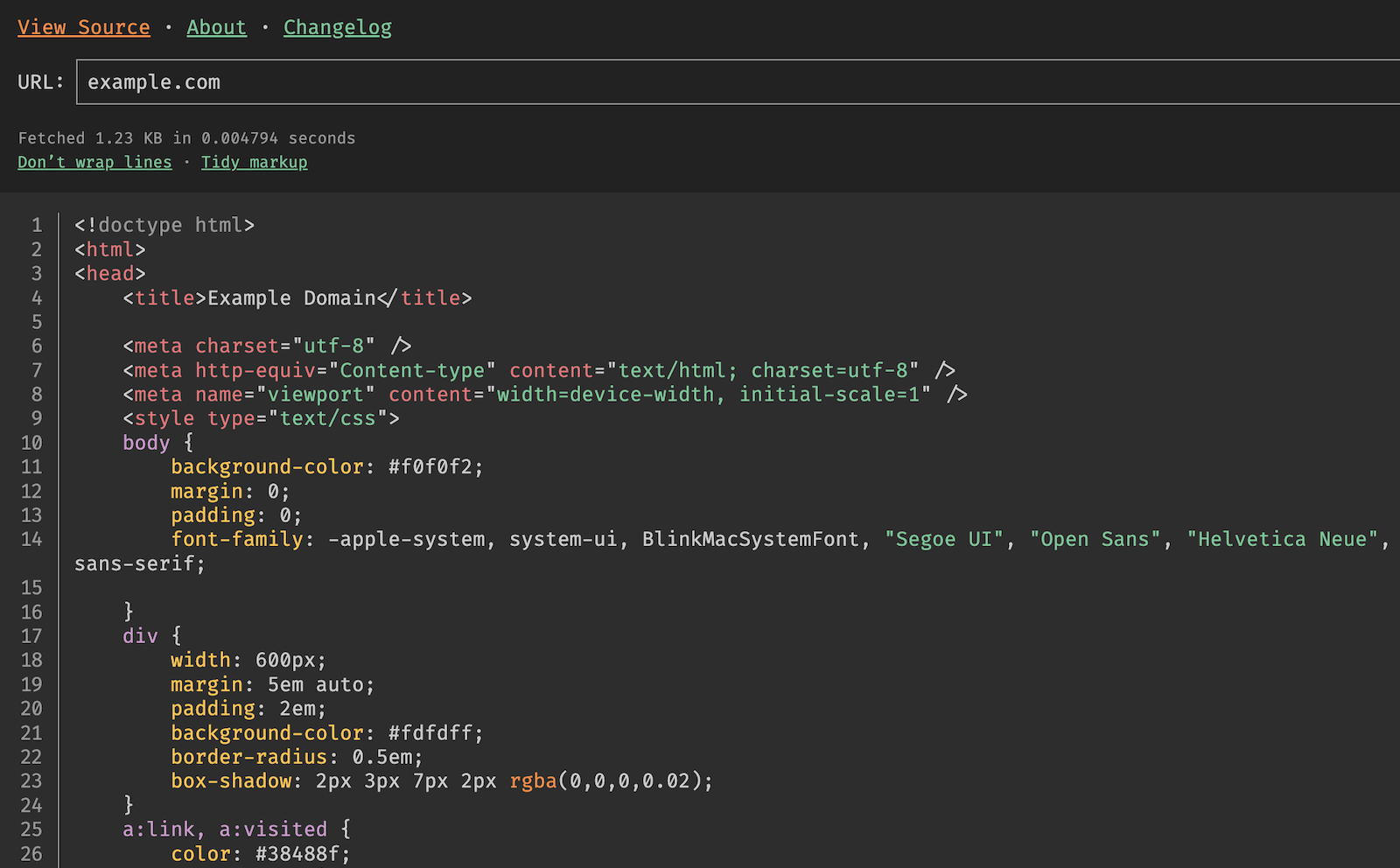
Task: Select line number 14 in the gutter
Action: [31, 539]
